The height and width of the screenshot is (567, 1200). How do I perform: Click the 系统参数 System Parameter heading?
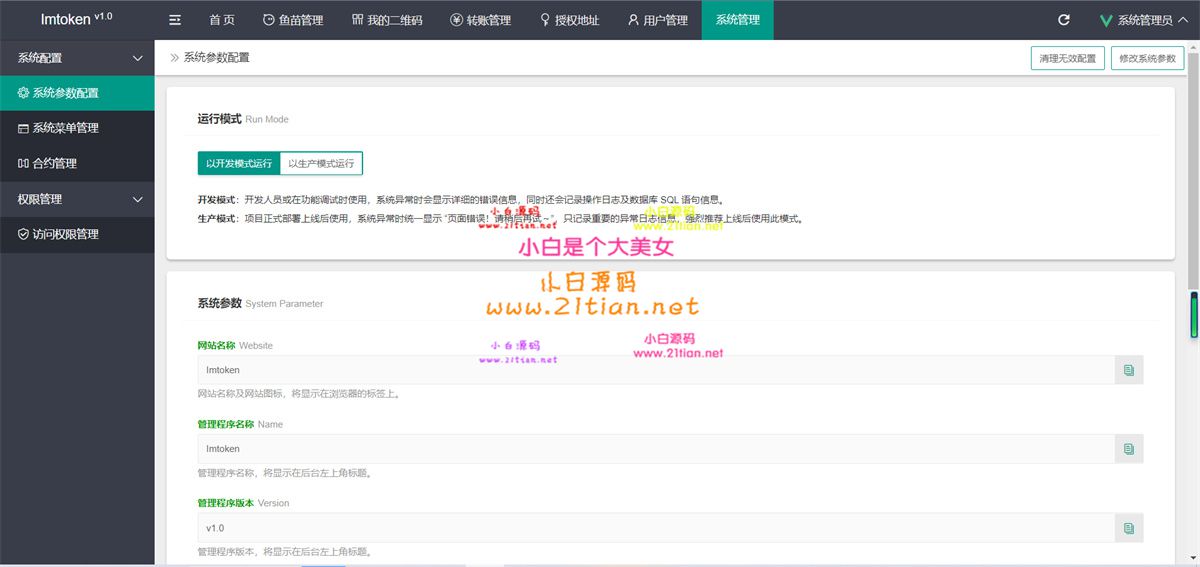pos(260,303)
